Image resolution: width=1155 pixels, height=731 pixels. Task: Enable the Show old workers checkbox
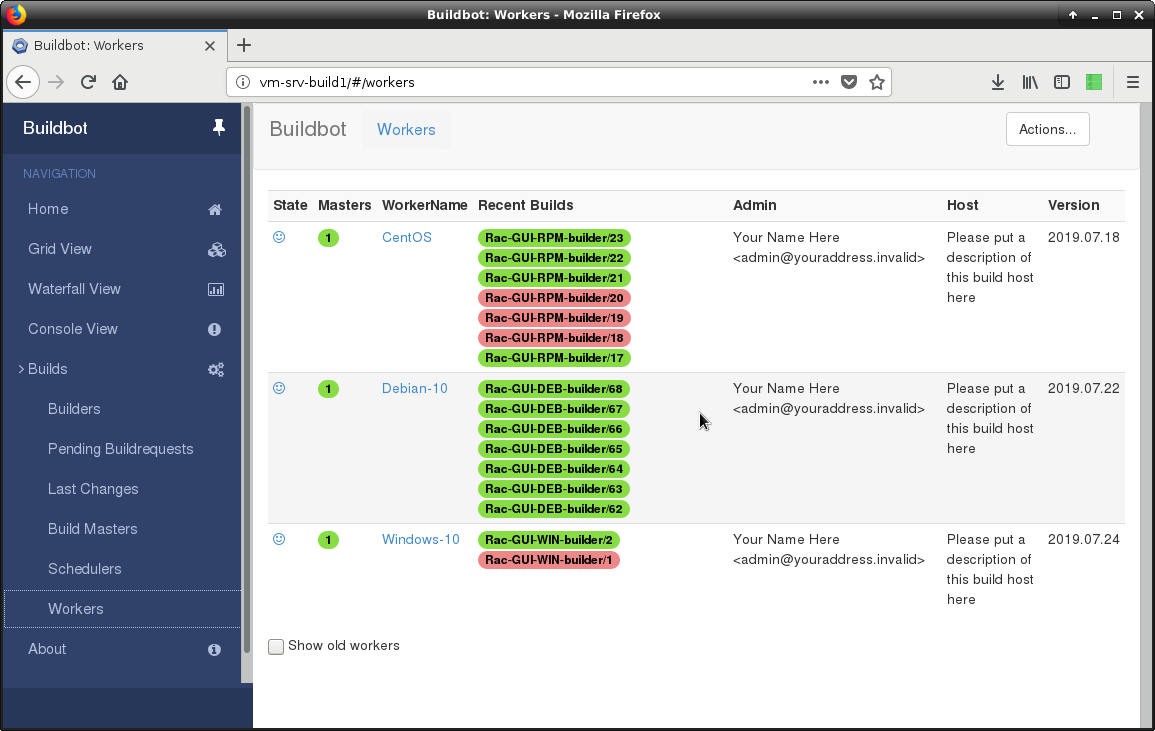coord(276,647)
